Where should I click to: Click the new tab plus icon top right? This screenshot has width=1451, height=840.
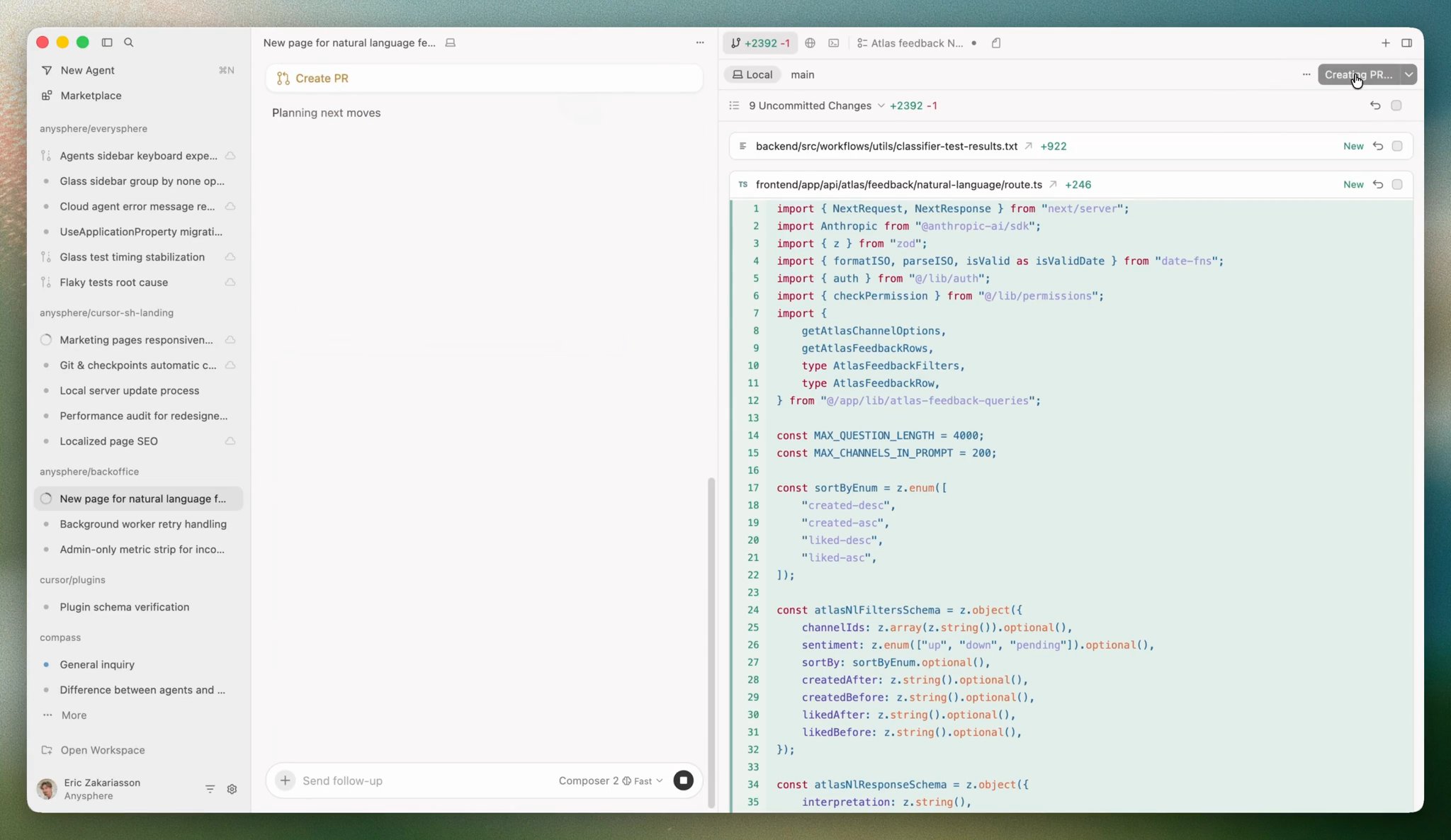1385,42
